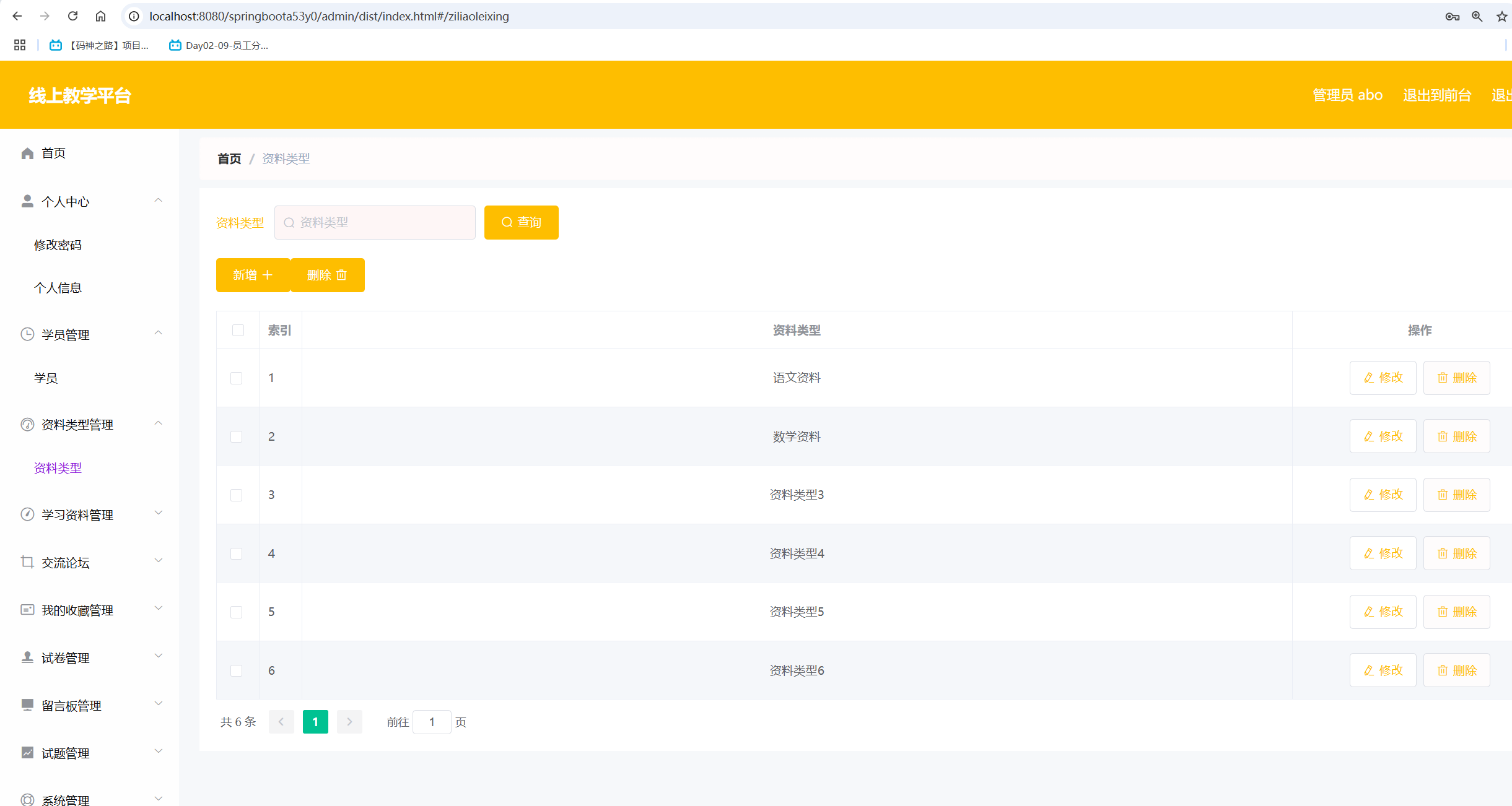Viewport: 1512px width, 806px height.
Task: Click the batch 删除 button above table
Action: point(327,275)
